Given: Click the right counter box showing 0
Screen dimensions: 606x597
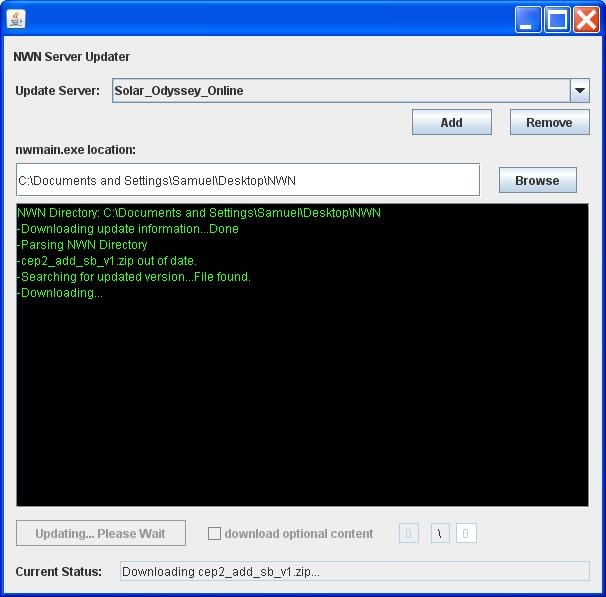Looking at the screenshot, I should pyautogui.click(x=466, y=533).
